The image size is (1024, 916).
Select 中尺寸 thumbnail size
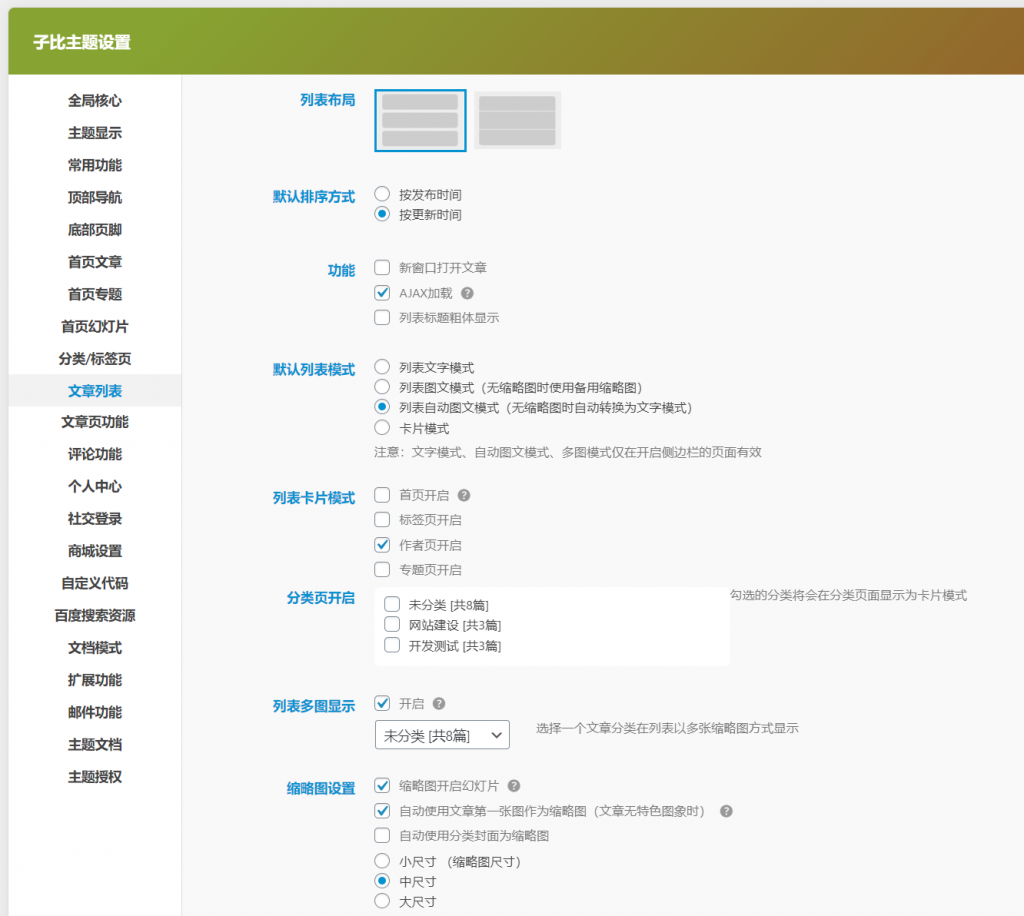pyautogui.click(x=382, y=881)
